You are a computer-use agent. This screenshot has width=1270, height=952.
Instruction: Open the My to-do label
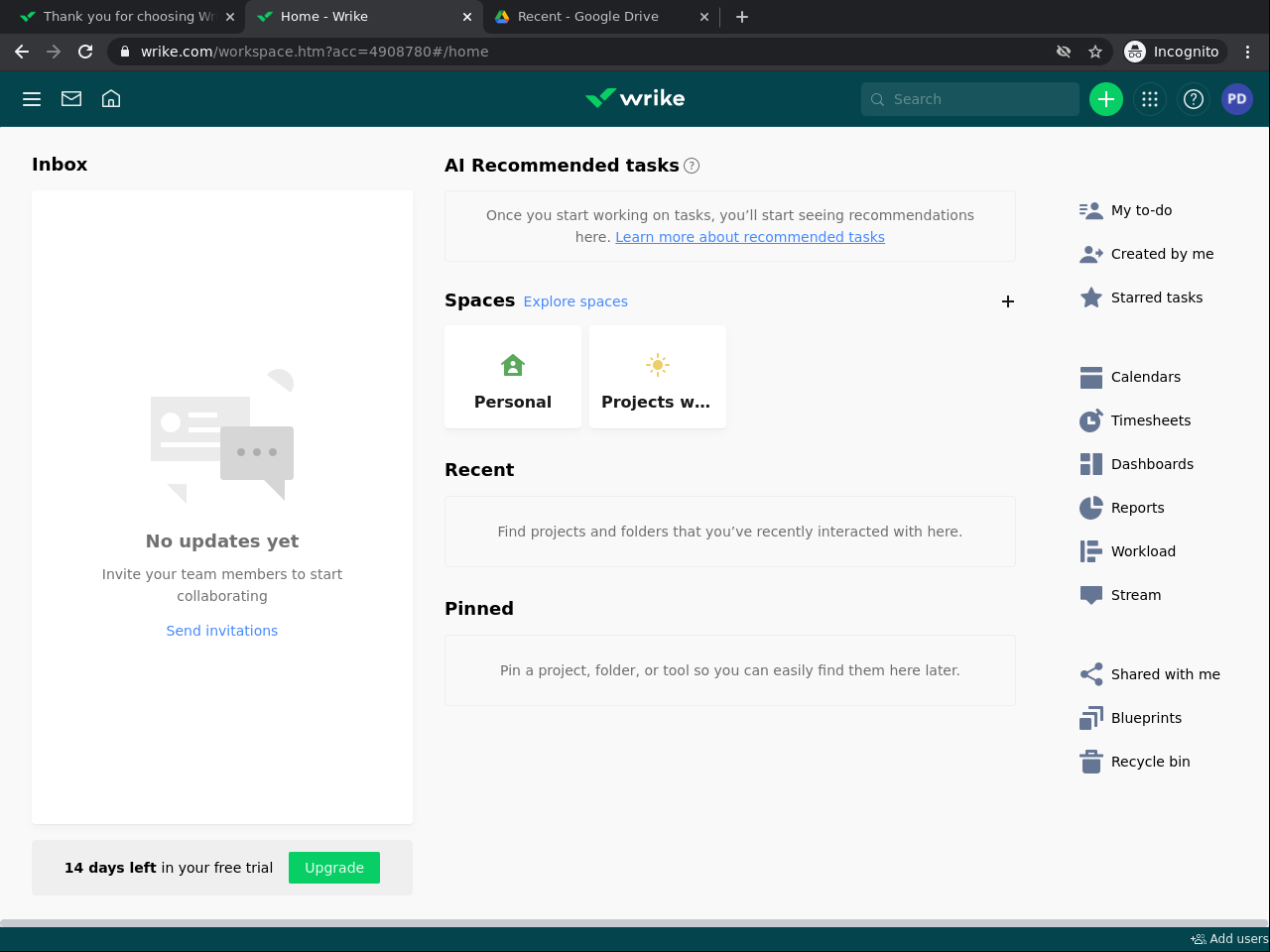click(1142, 210)
